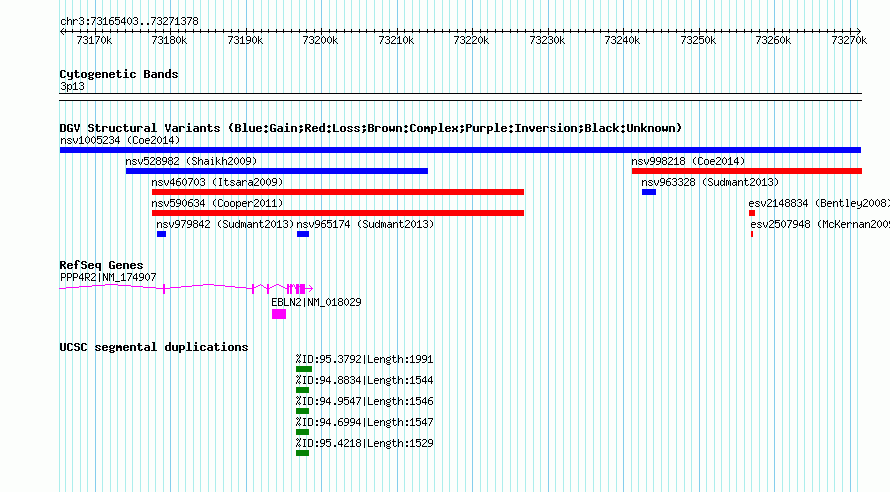Select green duplication bar for Length:1547
The image size is (890, 492).
(x=303, y=432)
